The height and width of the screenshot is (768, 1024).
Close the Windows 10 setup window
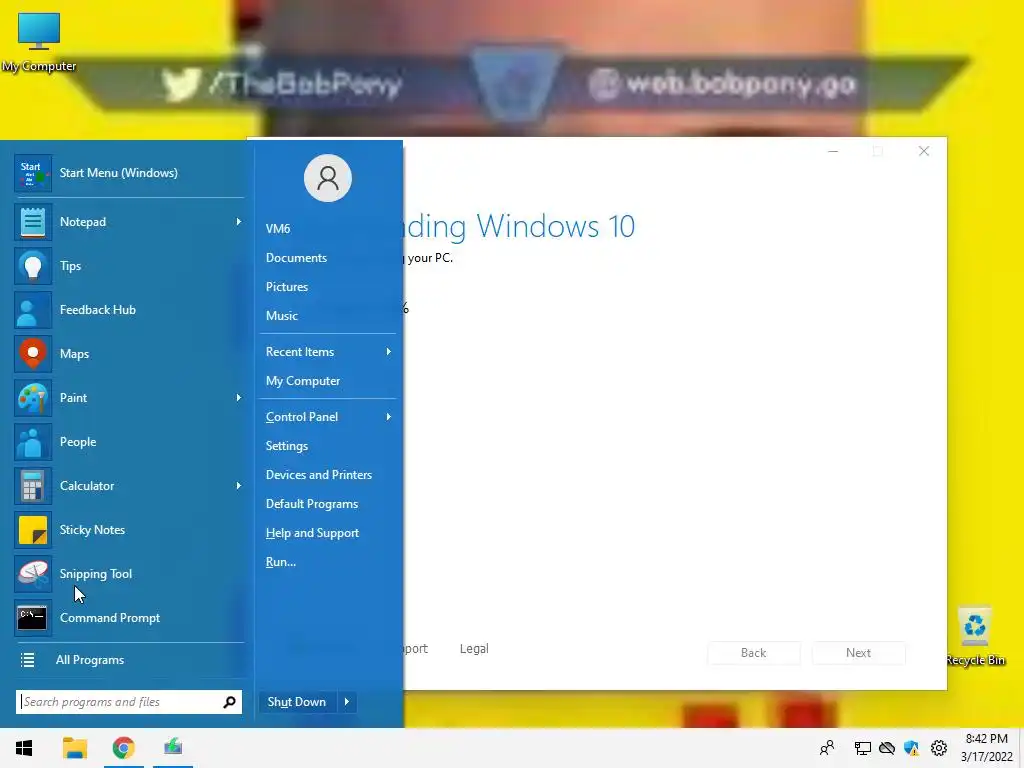[x=923, y=152]
